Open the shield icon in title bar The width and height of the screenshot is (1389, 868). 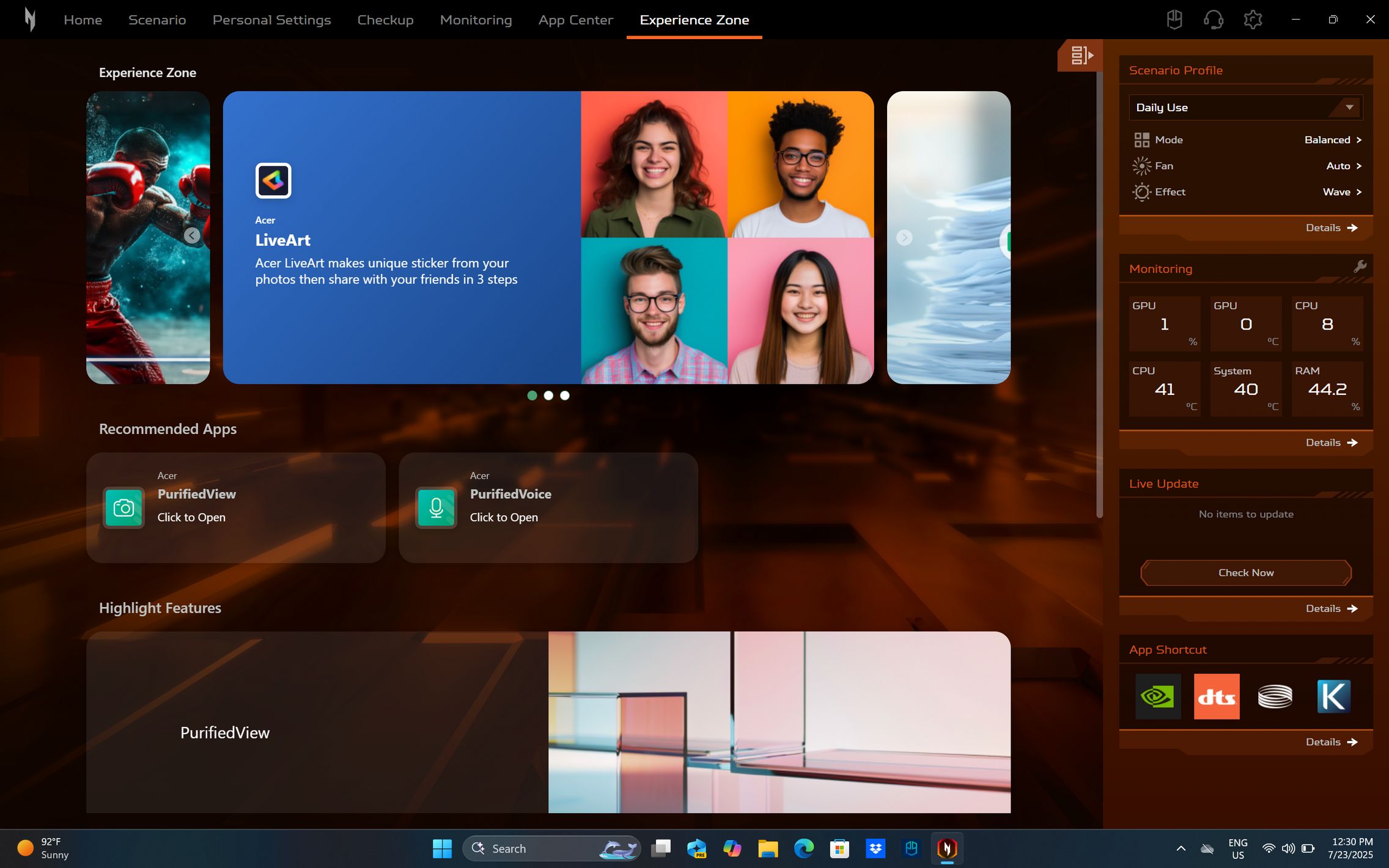(1174, 20)
